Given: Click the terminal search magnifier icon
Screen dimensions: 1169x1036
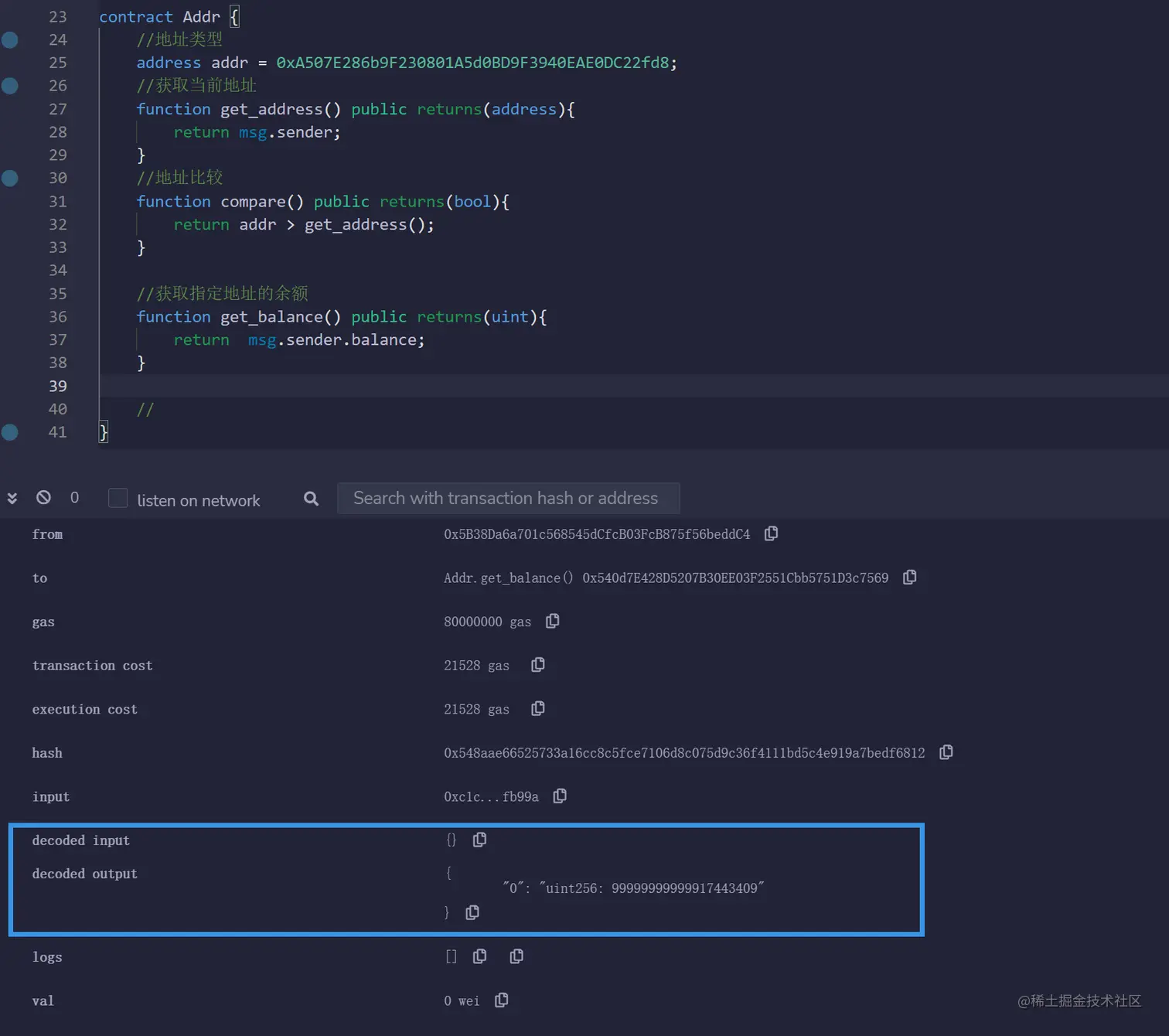Looking at the screenshot, I should coord(311,499).
